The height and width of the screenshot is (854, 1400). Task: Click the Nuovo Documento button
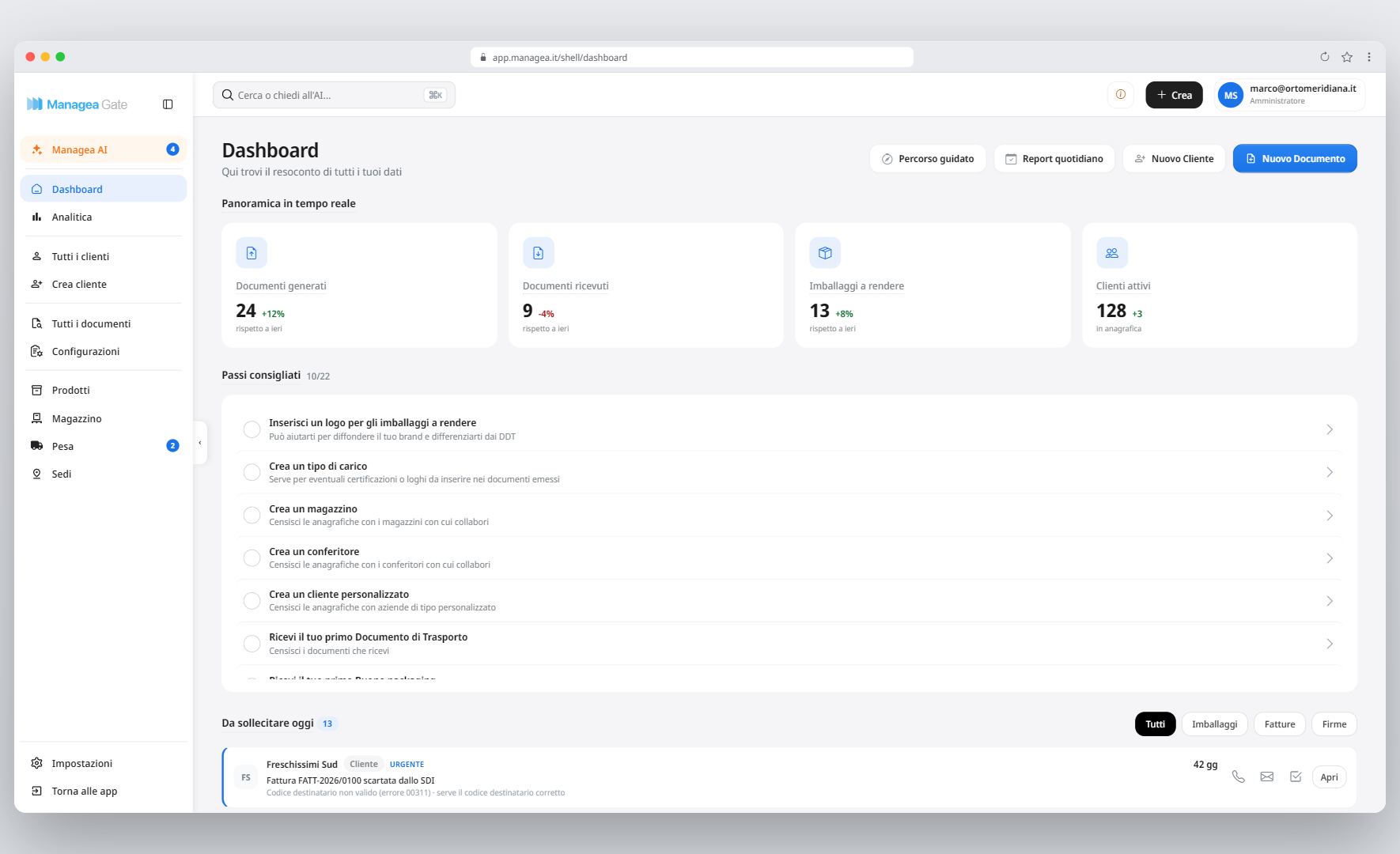pos(1295,158)
